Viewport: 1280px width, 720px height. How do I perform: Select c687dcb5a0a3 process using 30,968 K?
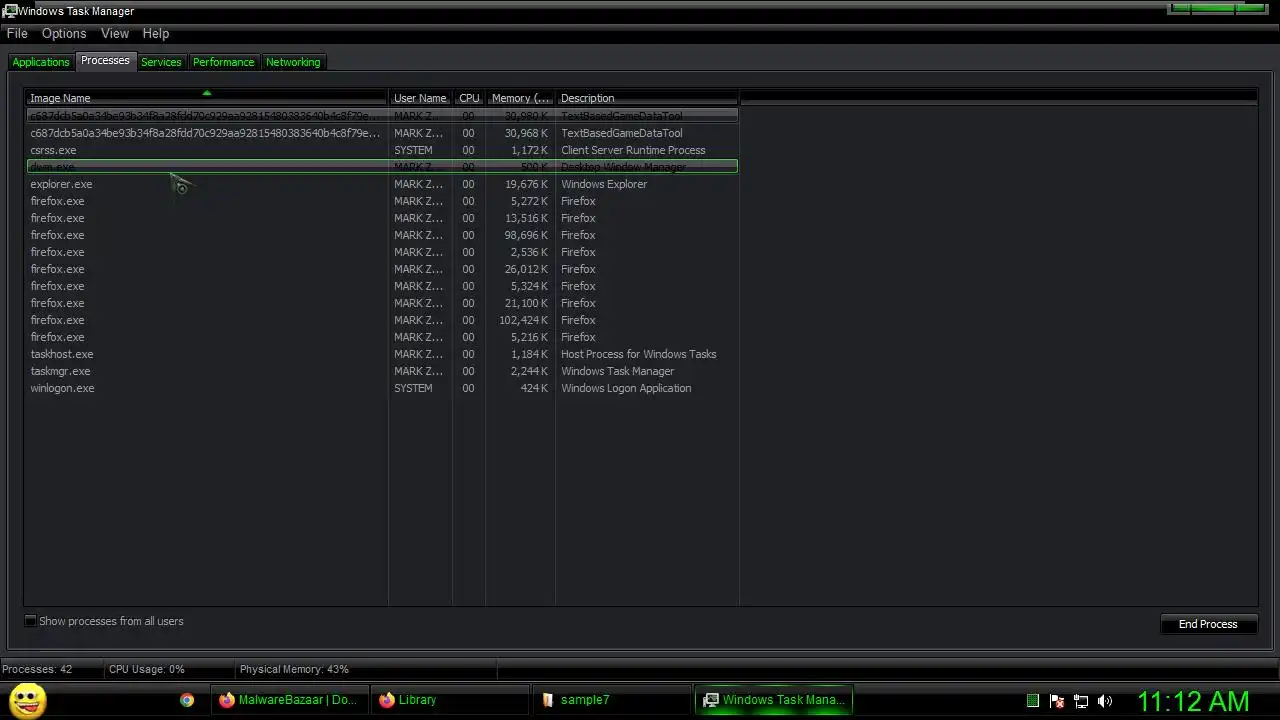click(382, 133)
